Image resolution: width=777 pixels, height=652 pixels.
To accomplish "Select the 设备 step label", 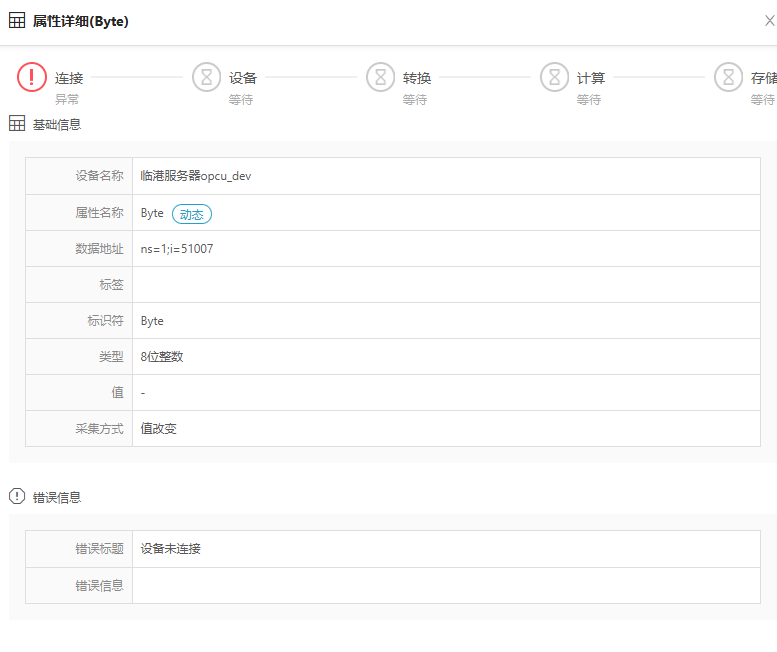I will pos(243,78).
